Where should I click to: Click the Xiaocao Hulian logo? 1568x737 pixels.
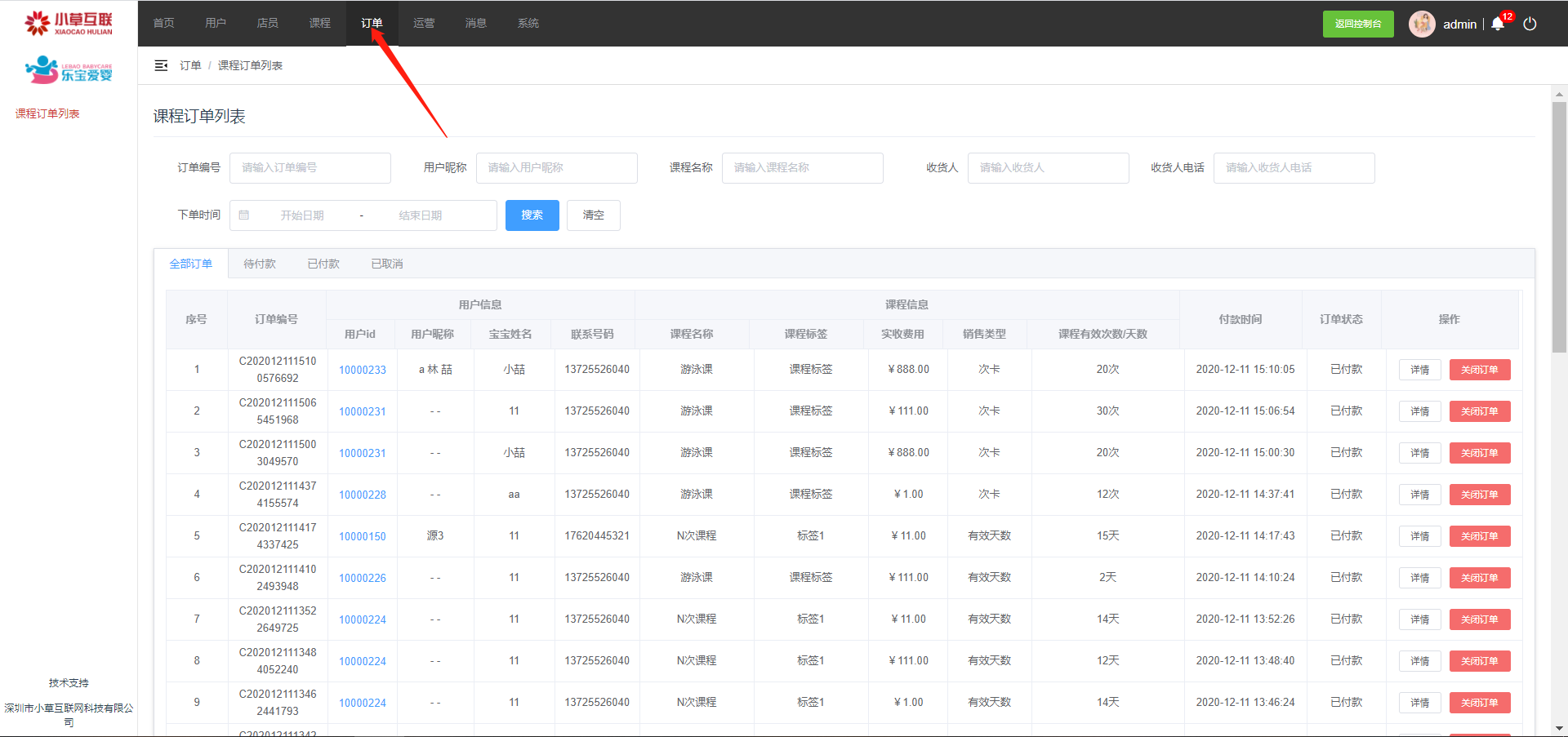[69, 23]
